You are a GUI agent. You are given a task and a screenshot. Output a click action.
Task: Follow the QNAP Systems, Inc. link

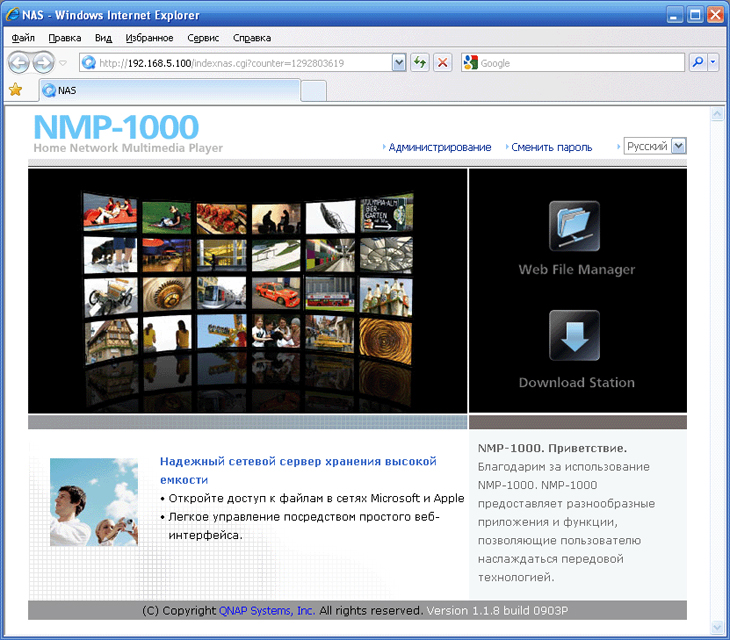(266, 611)
